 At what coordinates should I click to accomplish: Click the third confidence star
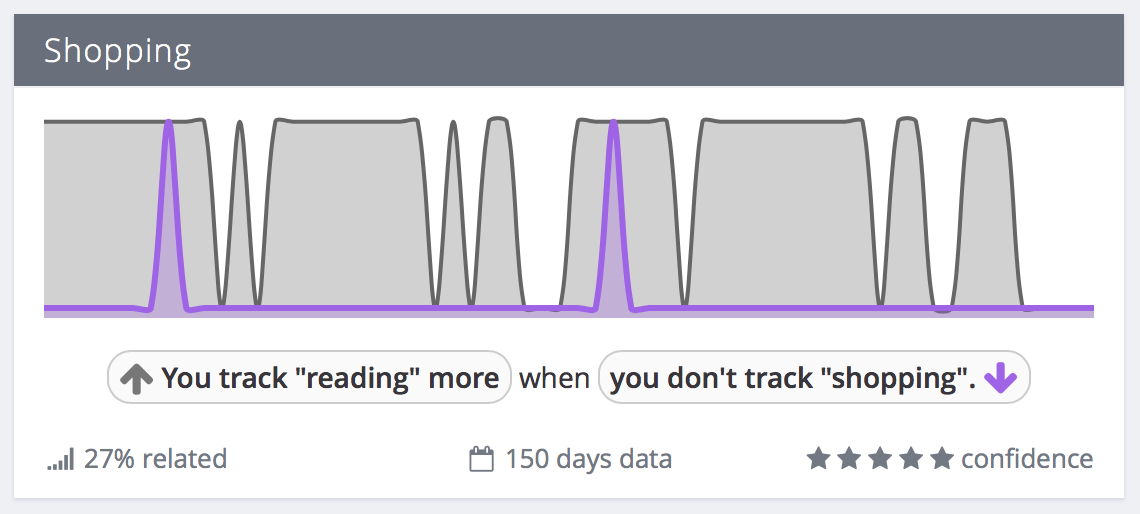tap(880, 459)
